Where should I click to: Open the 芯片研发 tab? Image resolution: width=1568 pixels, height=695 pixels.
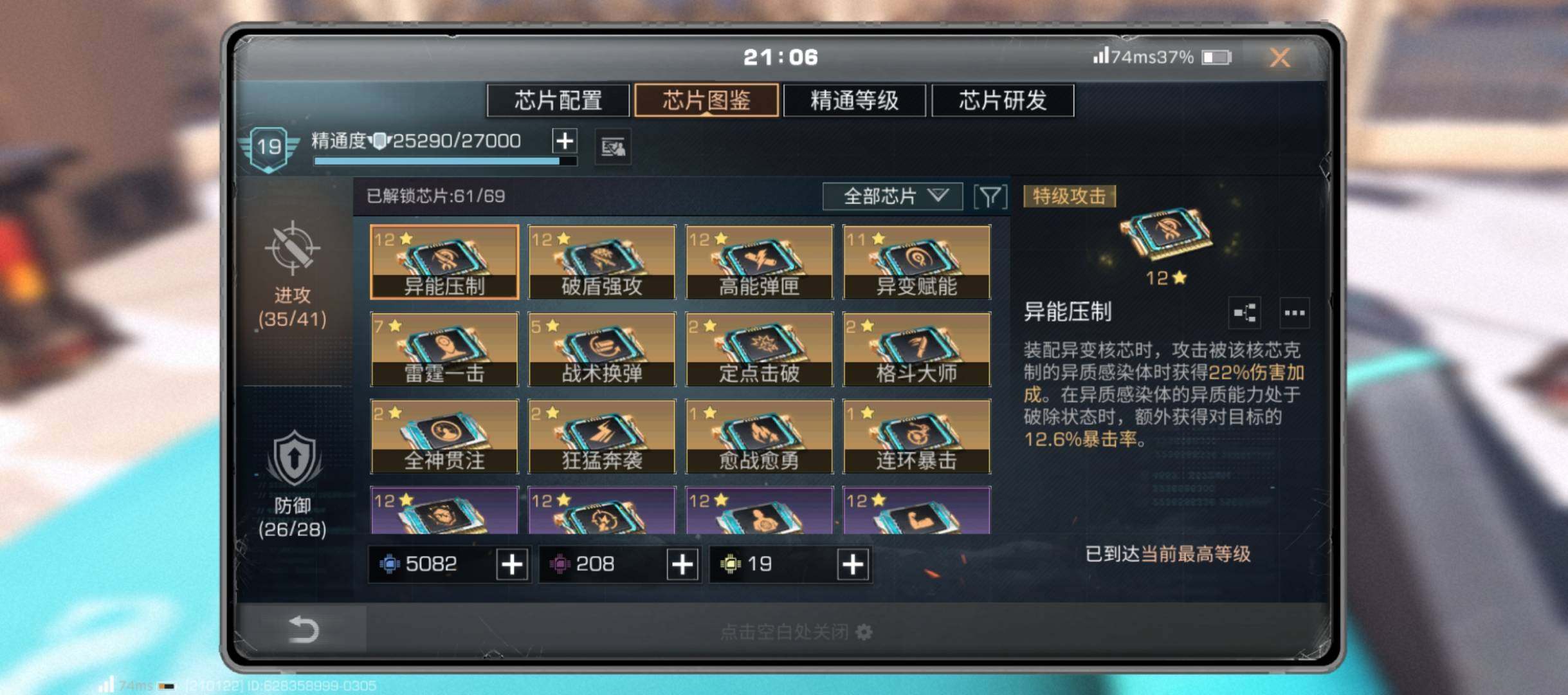(x=1003, y=100)
